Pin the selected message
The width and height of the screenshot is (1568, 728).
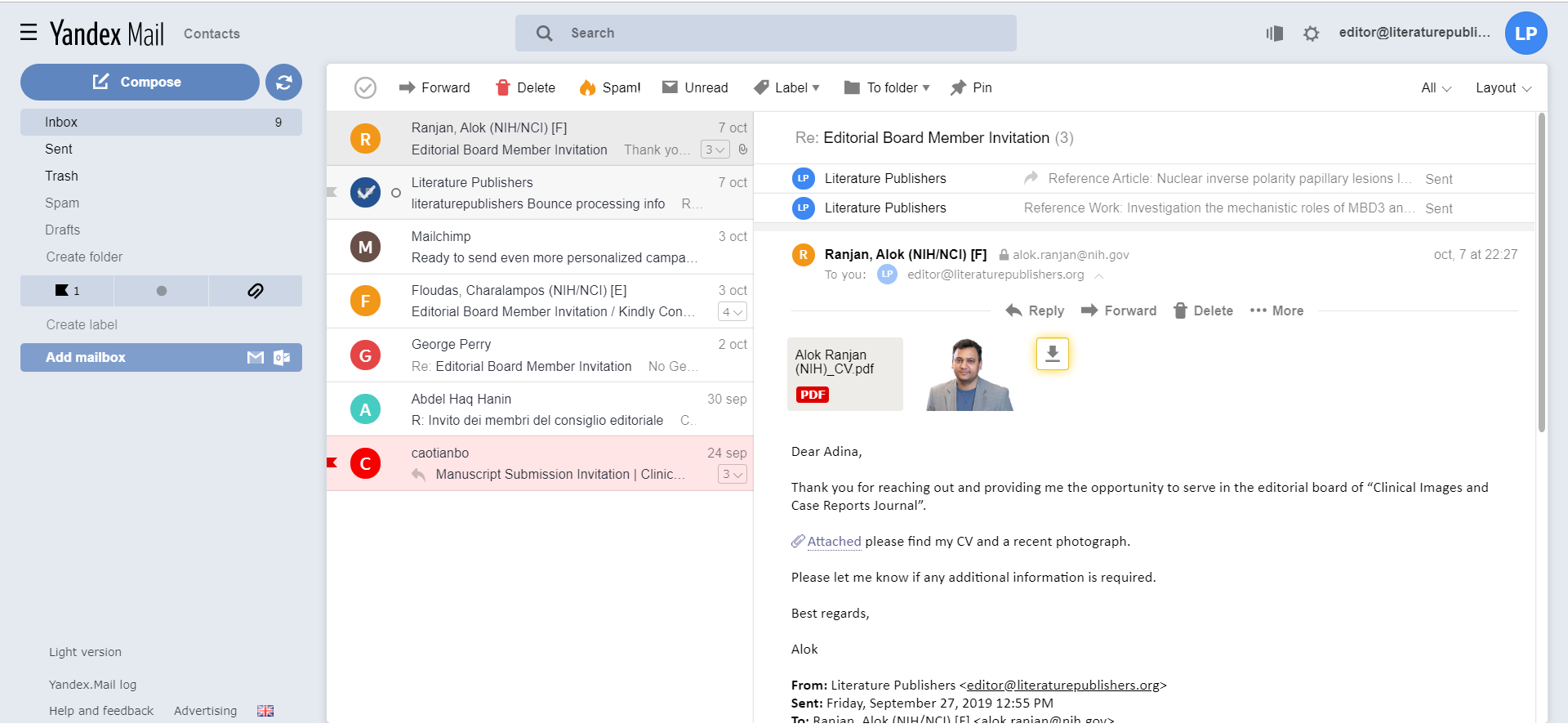(971, 87)
